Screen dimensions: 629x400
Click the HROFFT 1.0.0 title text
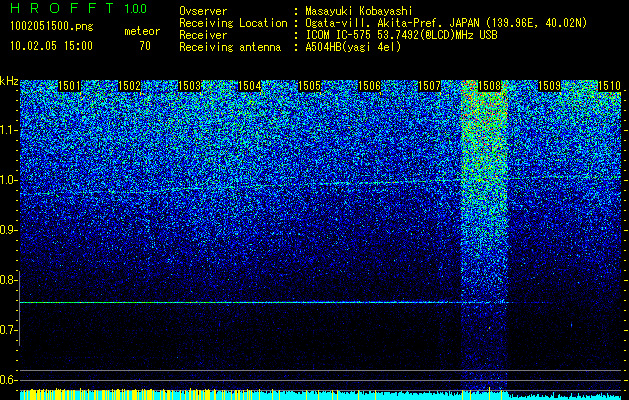click(79, 8)
